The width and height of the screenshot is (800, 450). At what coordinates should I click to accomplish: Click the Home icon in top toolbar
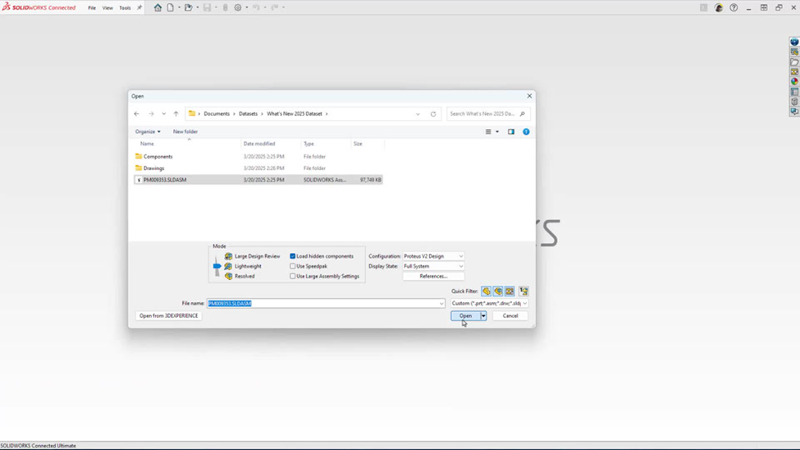(x=158, y=8)
